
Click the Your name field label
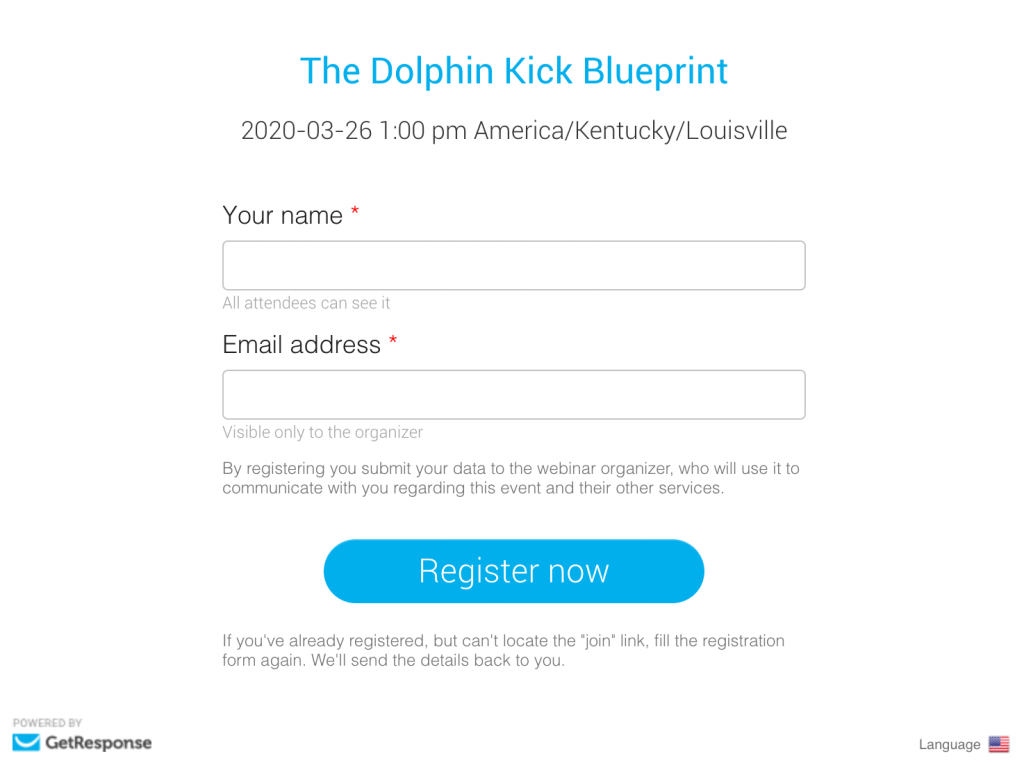pos(282,215)
